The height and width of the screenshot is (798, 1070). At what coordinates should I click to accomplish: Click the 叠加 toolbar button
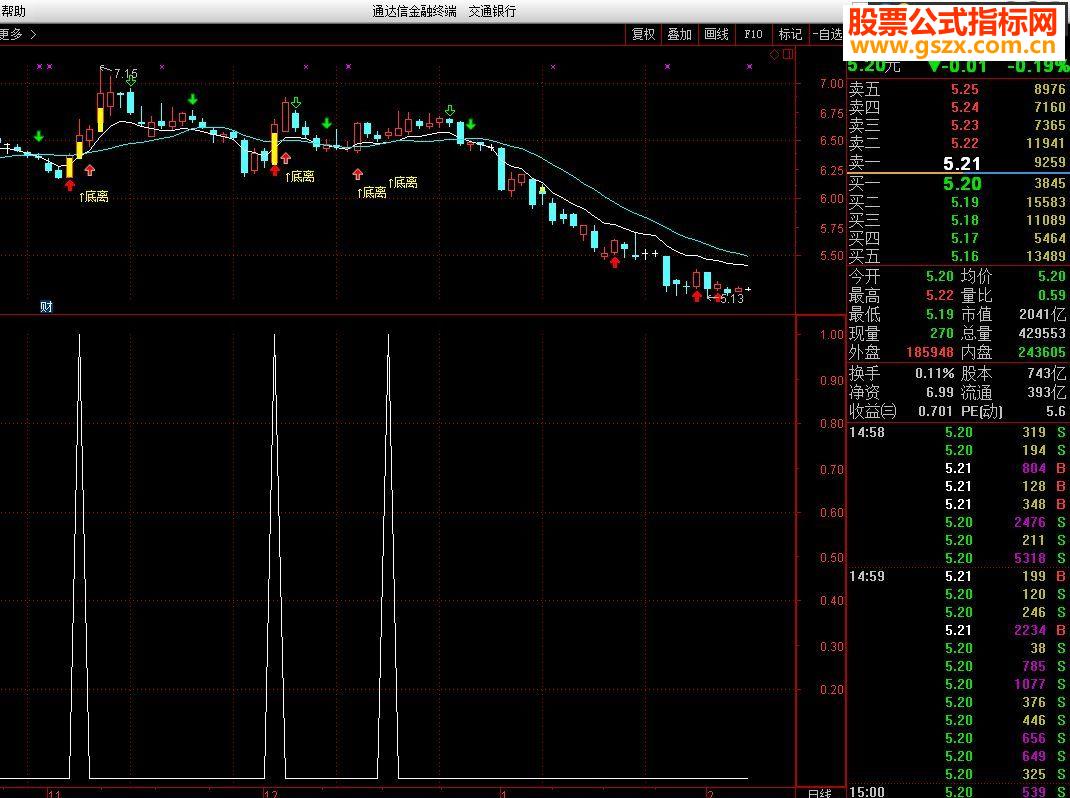680,34
